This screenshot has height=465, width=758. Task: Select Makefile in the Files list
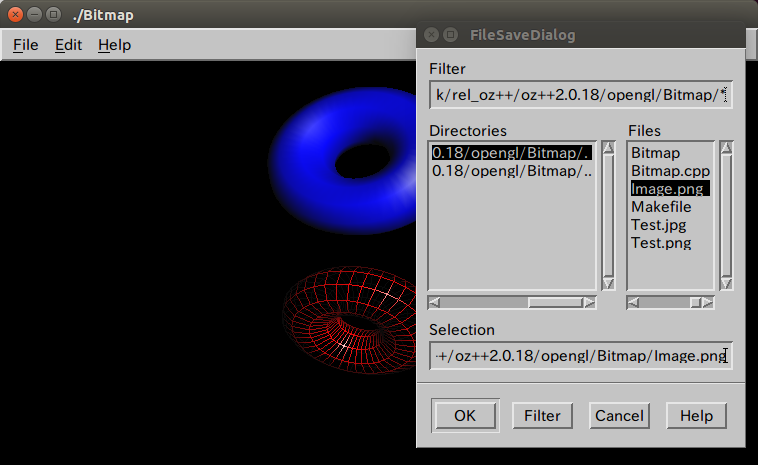(x=661, y=207)
